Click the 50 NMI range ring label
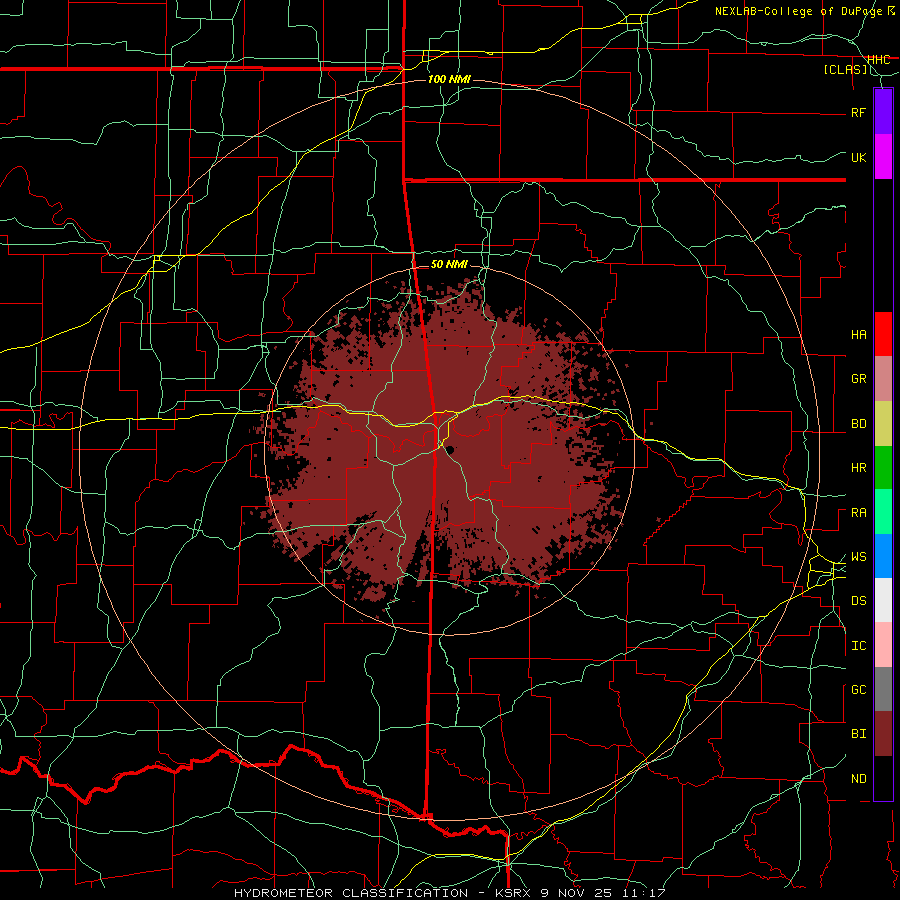This screenshot has height=900, width=900. 449,264
